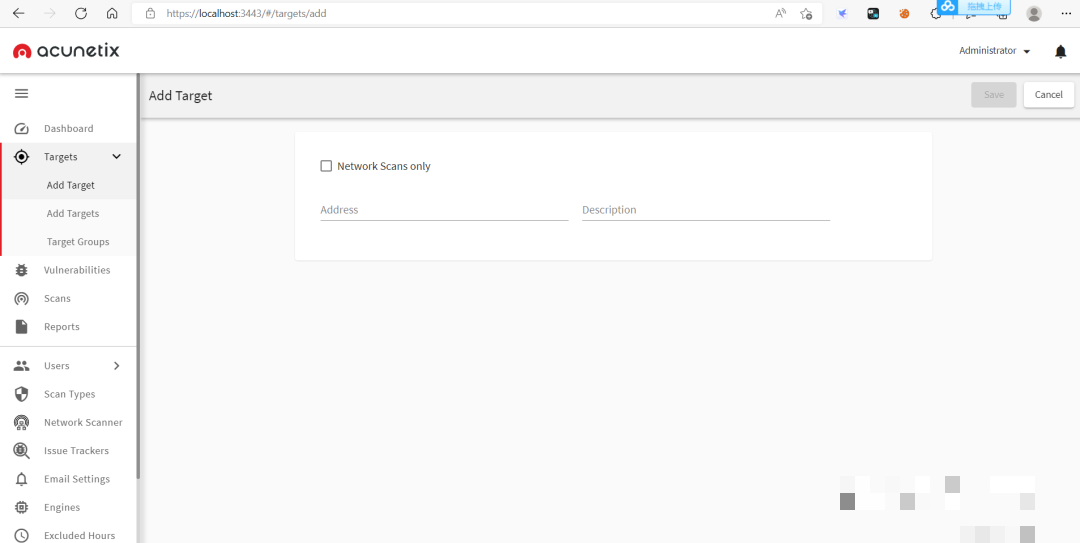Click the blue bird extension icon
This screenshot has height=543, width=1080.
click(x=842, y=13)
